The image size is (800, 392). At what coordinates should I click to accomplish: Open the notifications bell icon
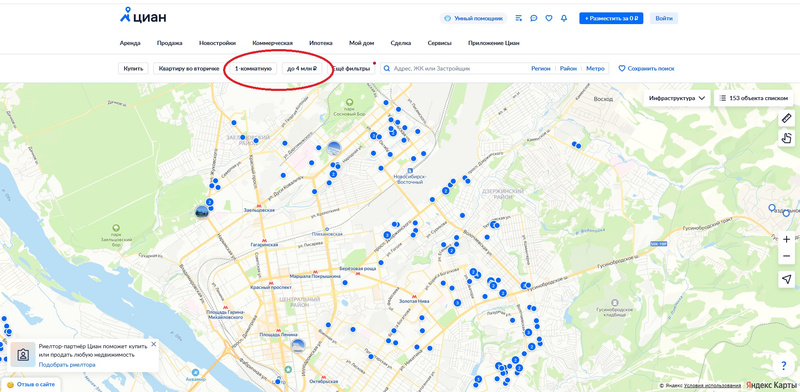(x=564, y=18)
